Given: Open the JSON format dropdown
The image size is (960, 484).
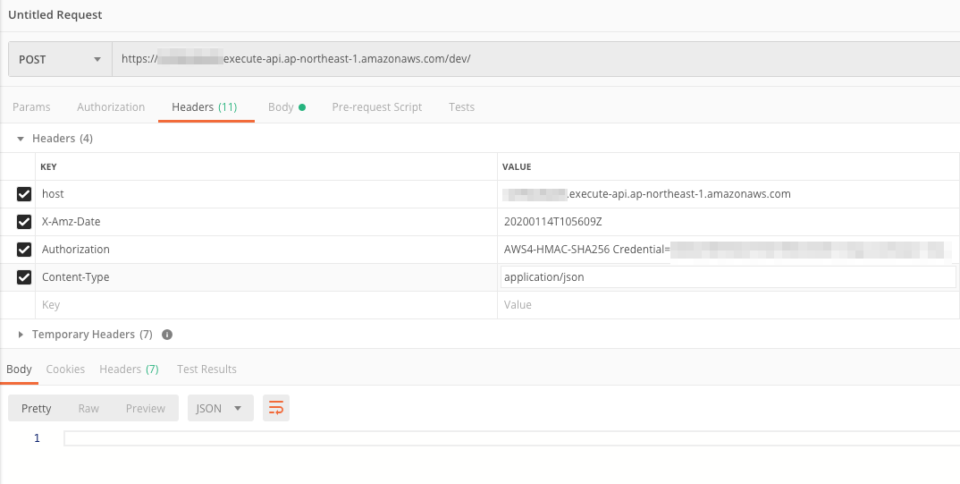Looking at the screenshot, I should pyautogui.click(x=219, y=408).
